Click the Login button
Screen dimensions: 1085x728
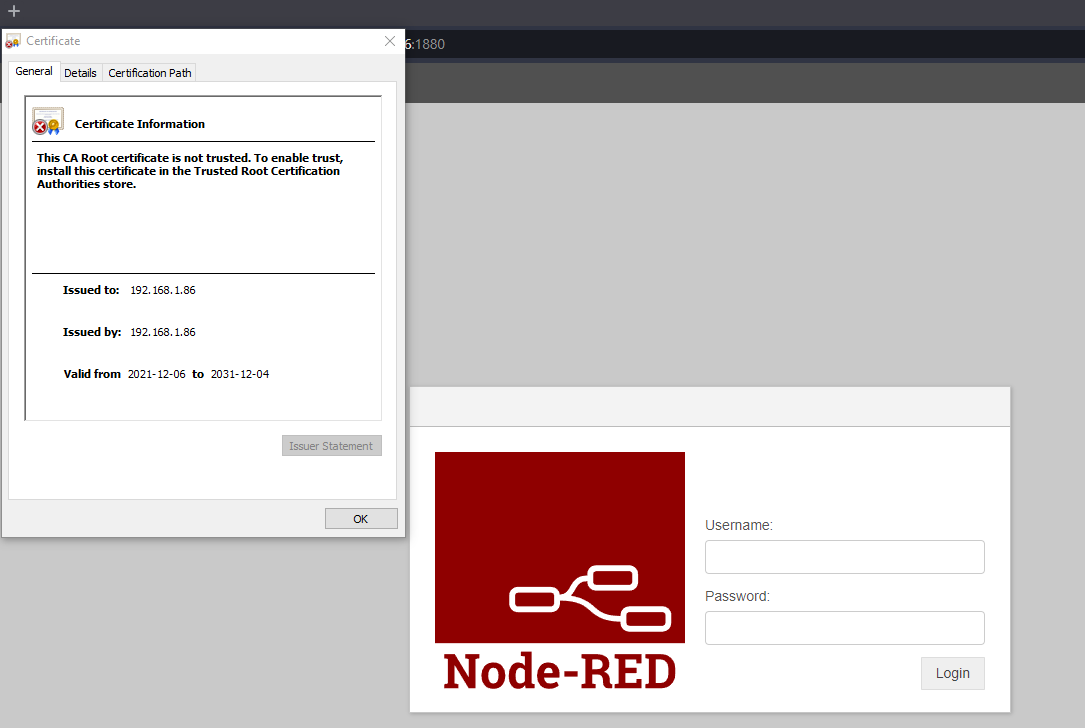coord(952,673)
